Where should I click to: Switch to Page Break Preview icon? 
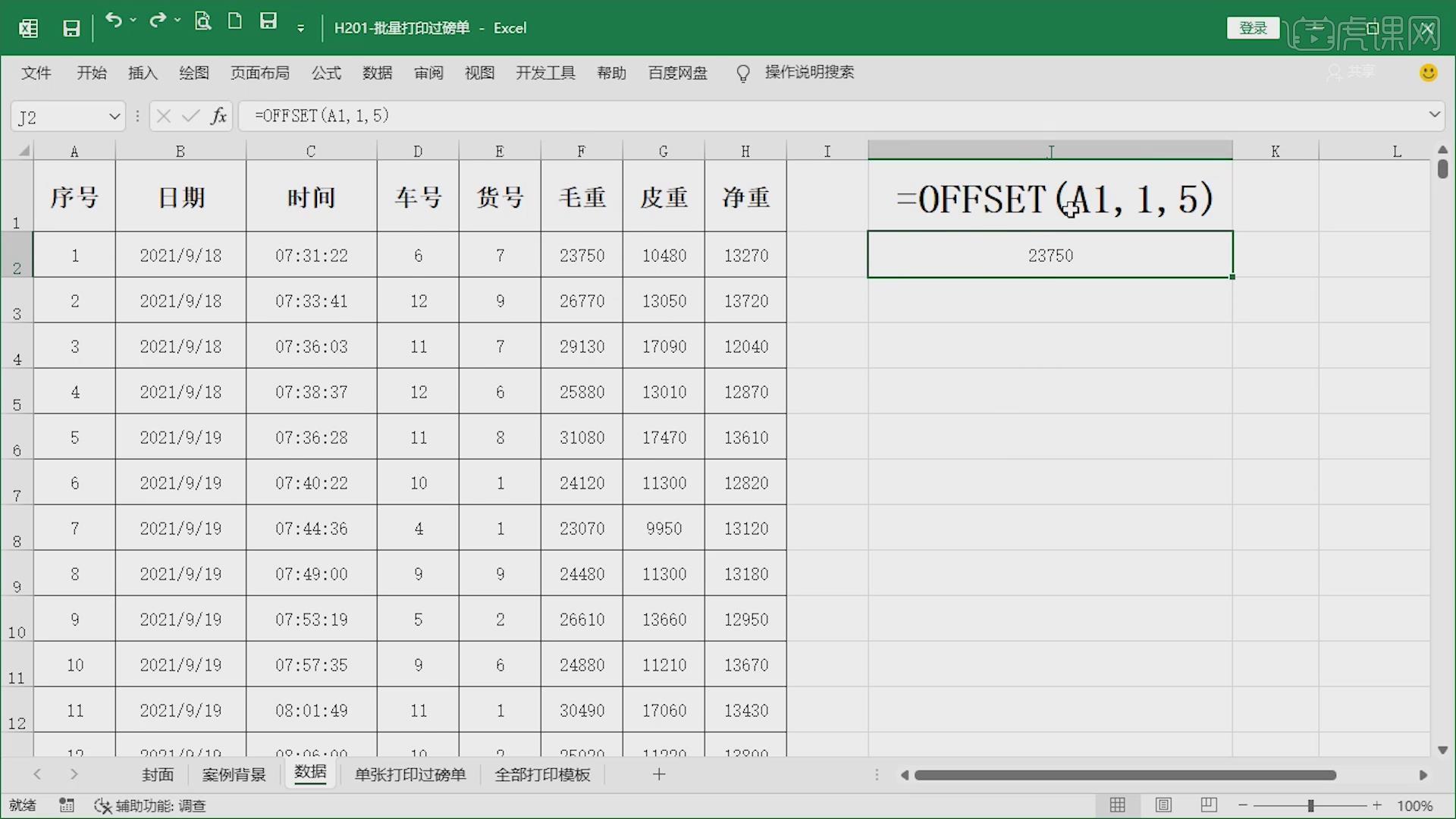[x=1209, y=805]
